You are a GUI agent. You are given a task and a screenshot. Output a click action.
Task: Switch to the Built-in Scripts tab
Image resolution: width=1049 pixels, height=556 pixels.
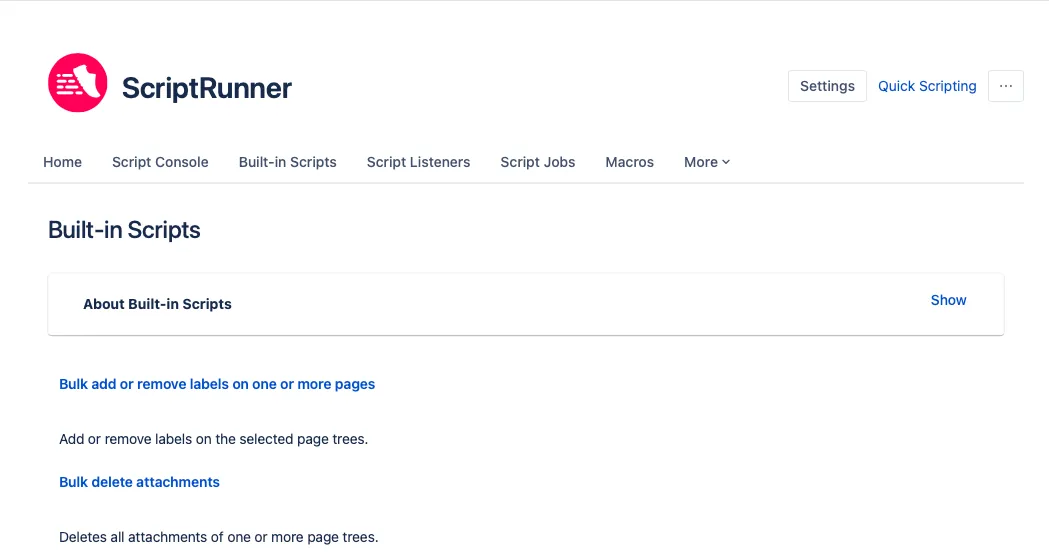288,162
